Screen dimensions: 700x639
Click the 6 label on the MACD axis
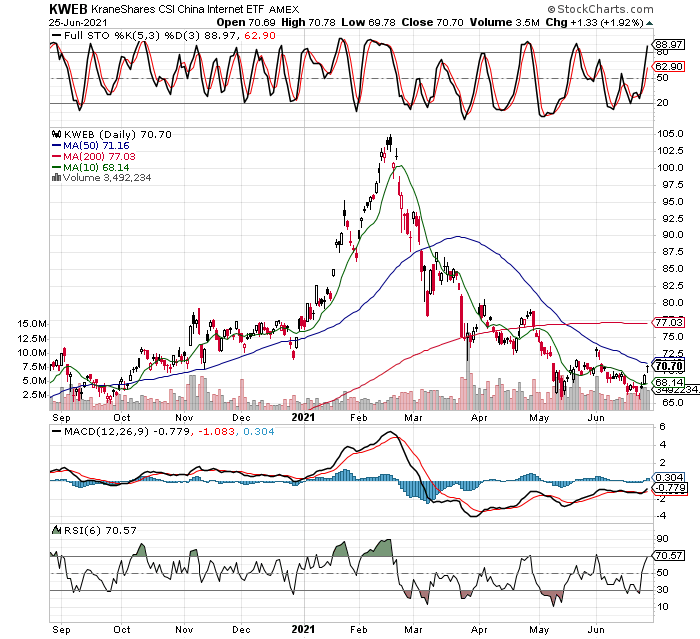(662, 426)
